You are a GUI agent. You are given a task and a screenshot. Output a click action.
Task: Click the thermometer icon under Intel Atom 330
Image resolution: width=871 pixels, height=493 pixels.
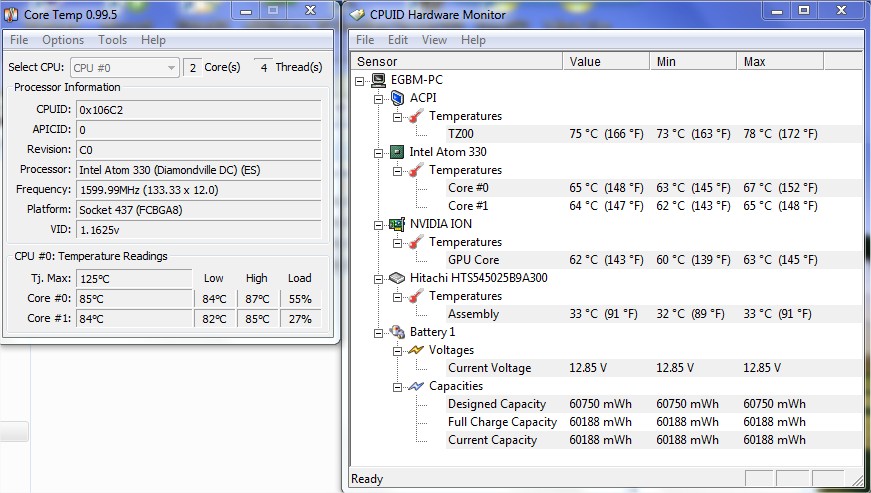coord(416,170)
